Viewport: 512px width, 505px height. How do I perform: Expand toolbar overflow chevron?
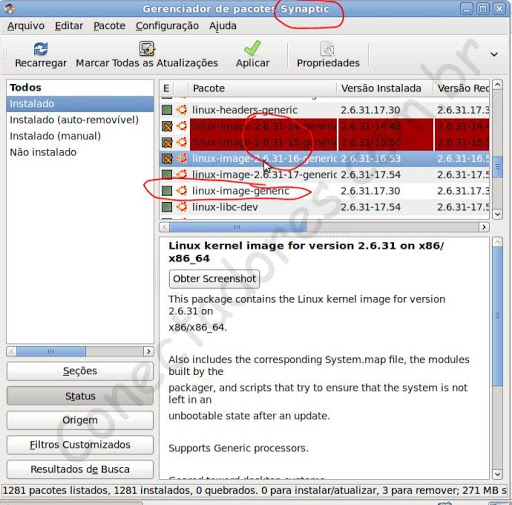pos(494,54)
